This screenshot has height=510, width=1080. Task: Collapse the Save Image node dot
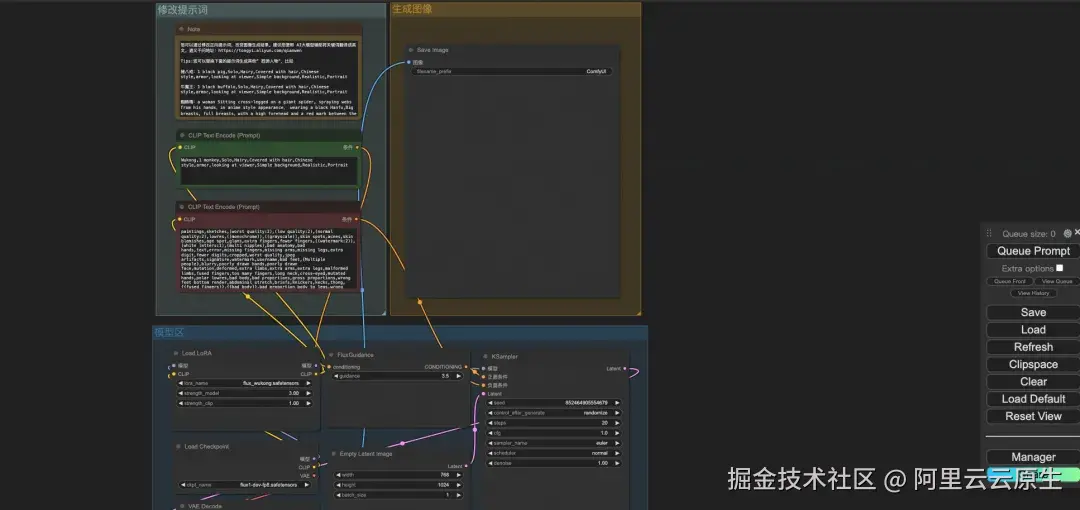coord(411,50)
